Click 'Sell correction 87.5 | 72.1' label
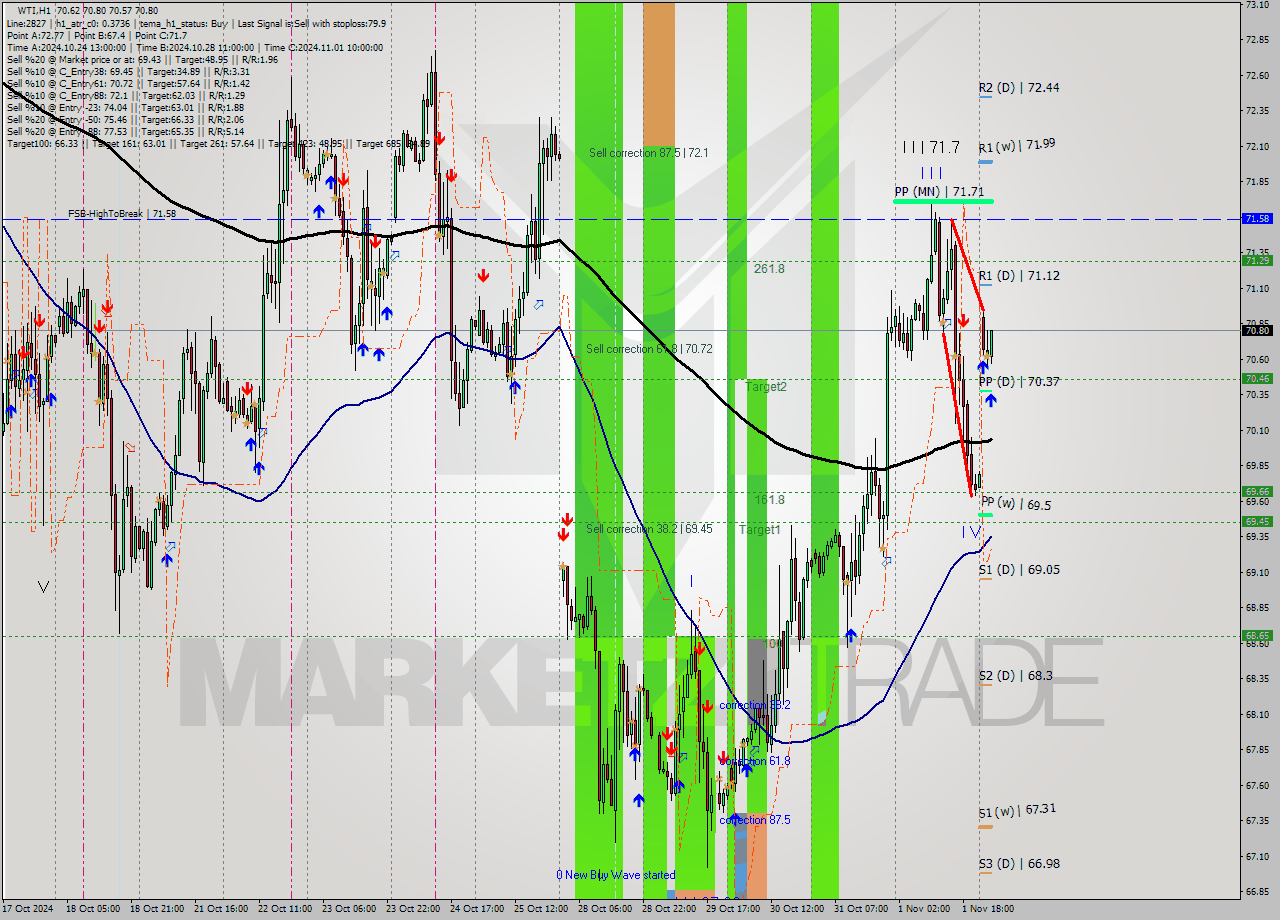The width and height of the screenshot is (1280, 920). (648, 153)
